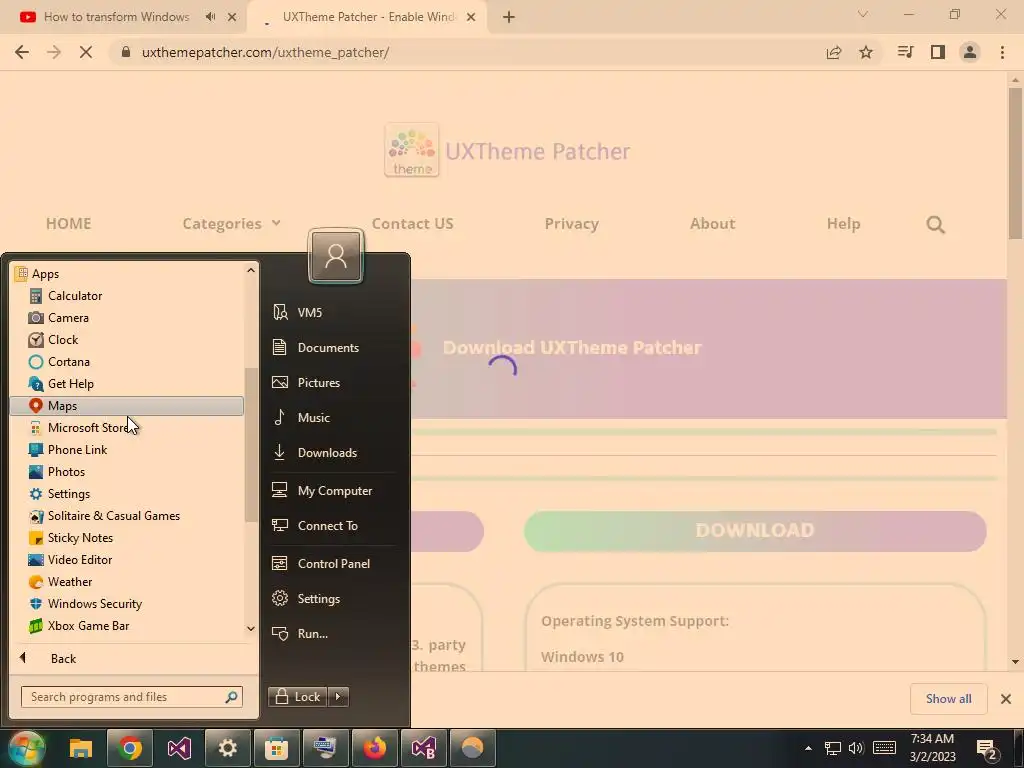Open the website search icon
This screenshot has width=1024, height=768.
pyautogui.click(x=935, y=225)
